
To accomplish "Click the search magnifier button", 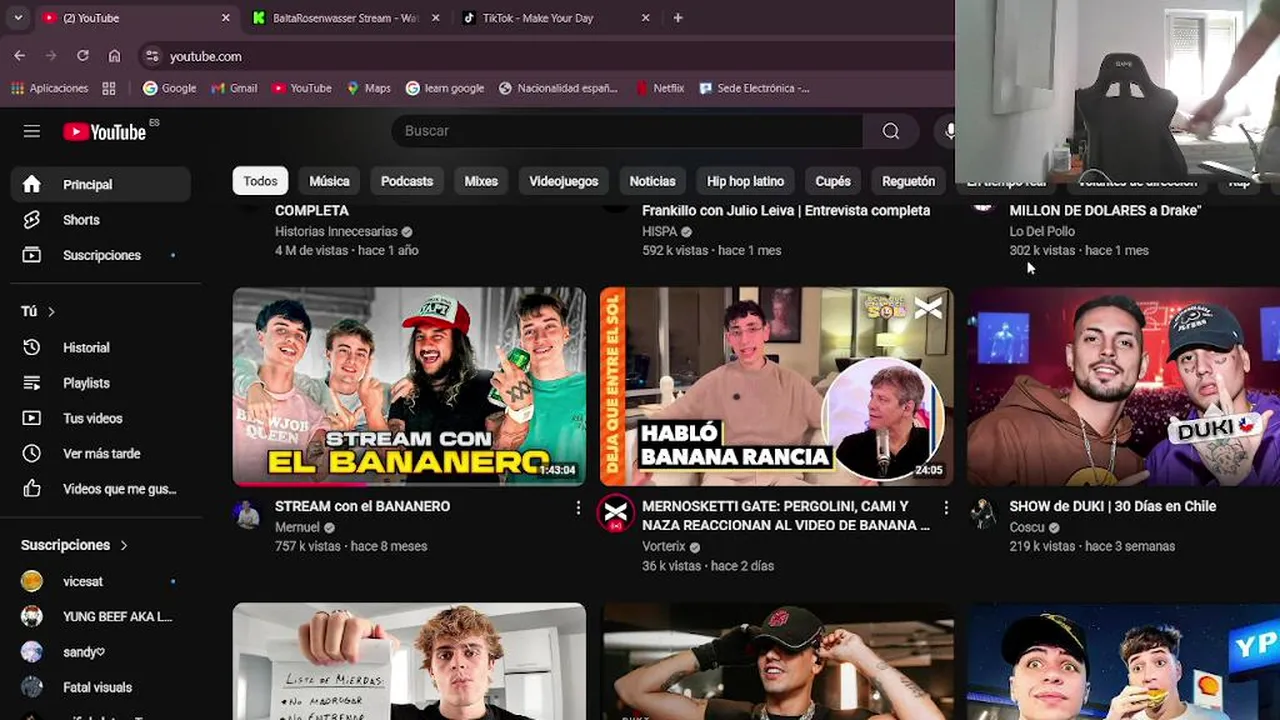I will 891,131.
